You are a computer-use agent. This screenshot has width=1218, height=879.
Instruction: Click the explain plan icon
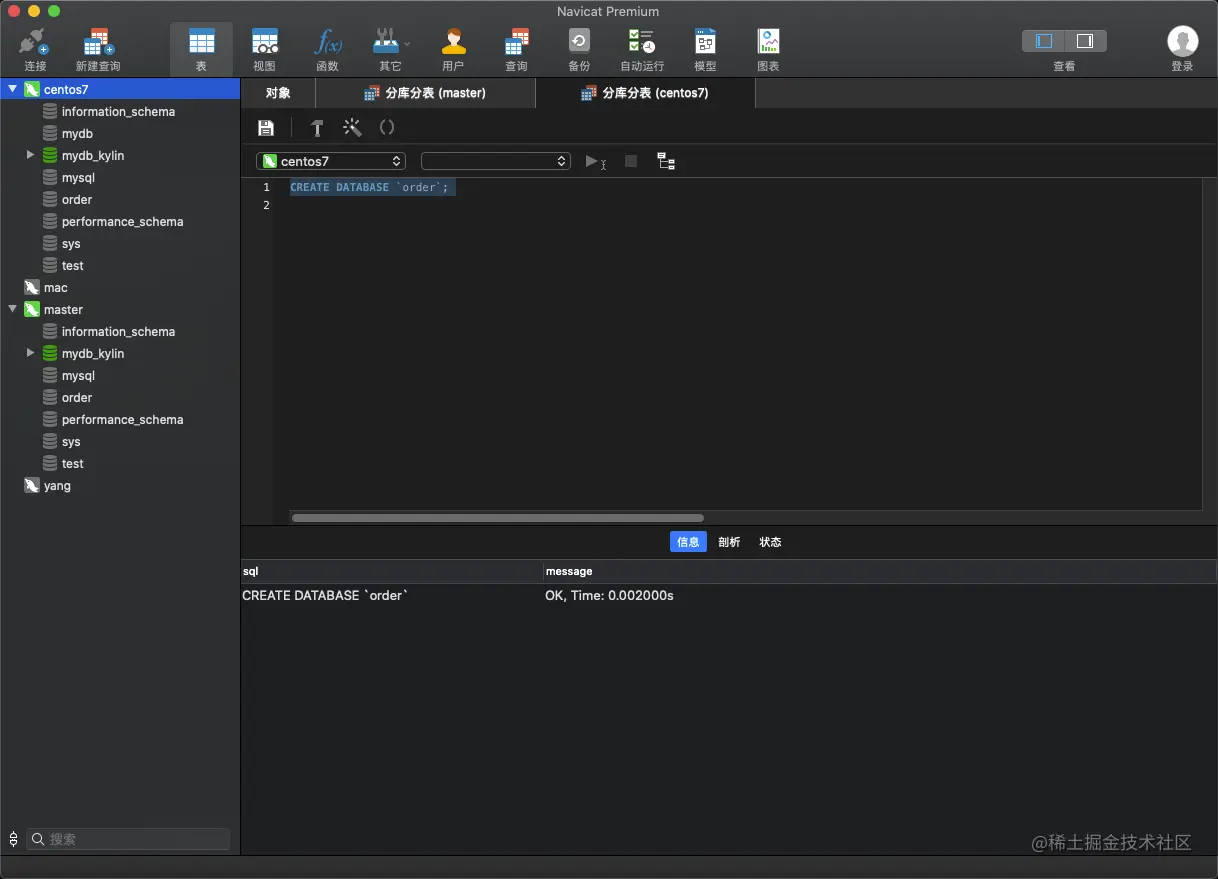pos(666,161)
